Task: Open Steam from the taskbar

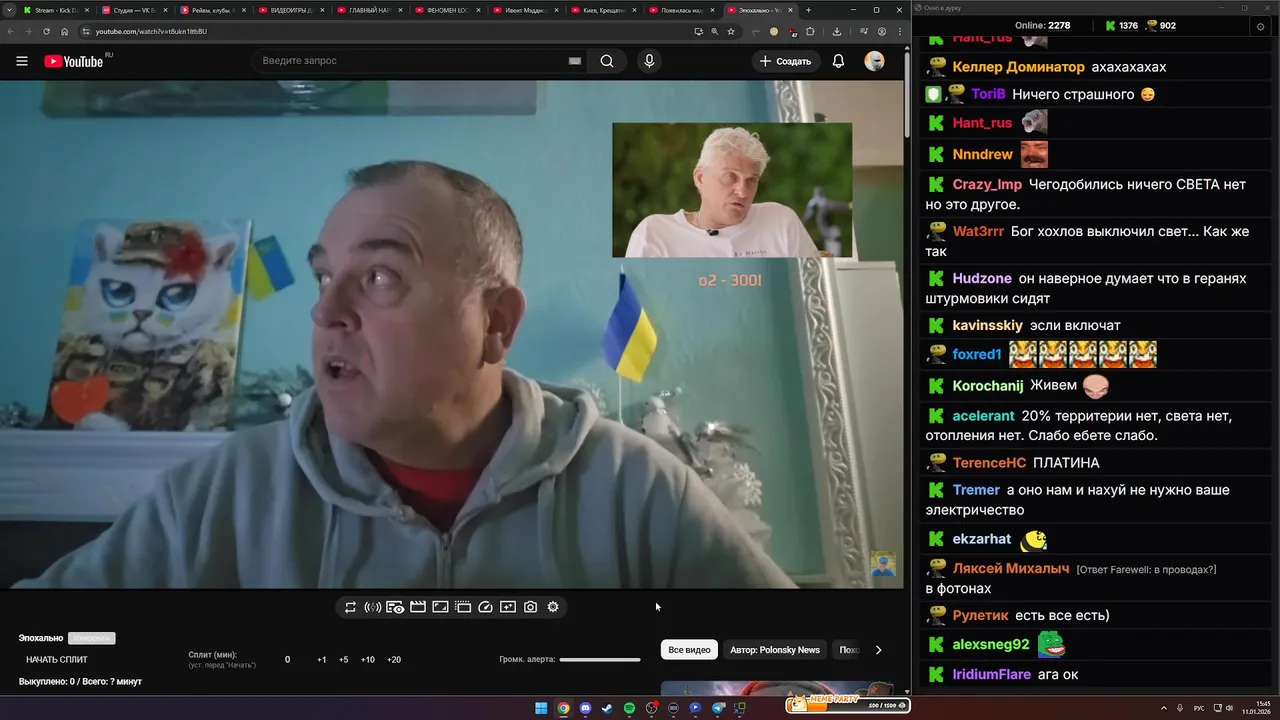Action: 607,708
